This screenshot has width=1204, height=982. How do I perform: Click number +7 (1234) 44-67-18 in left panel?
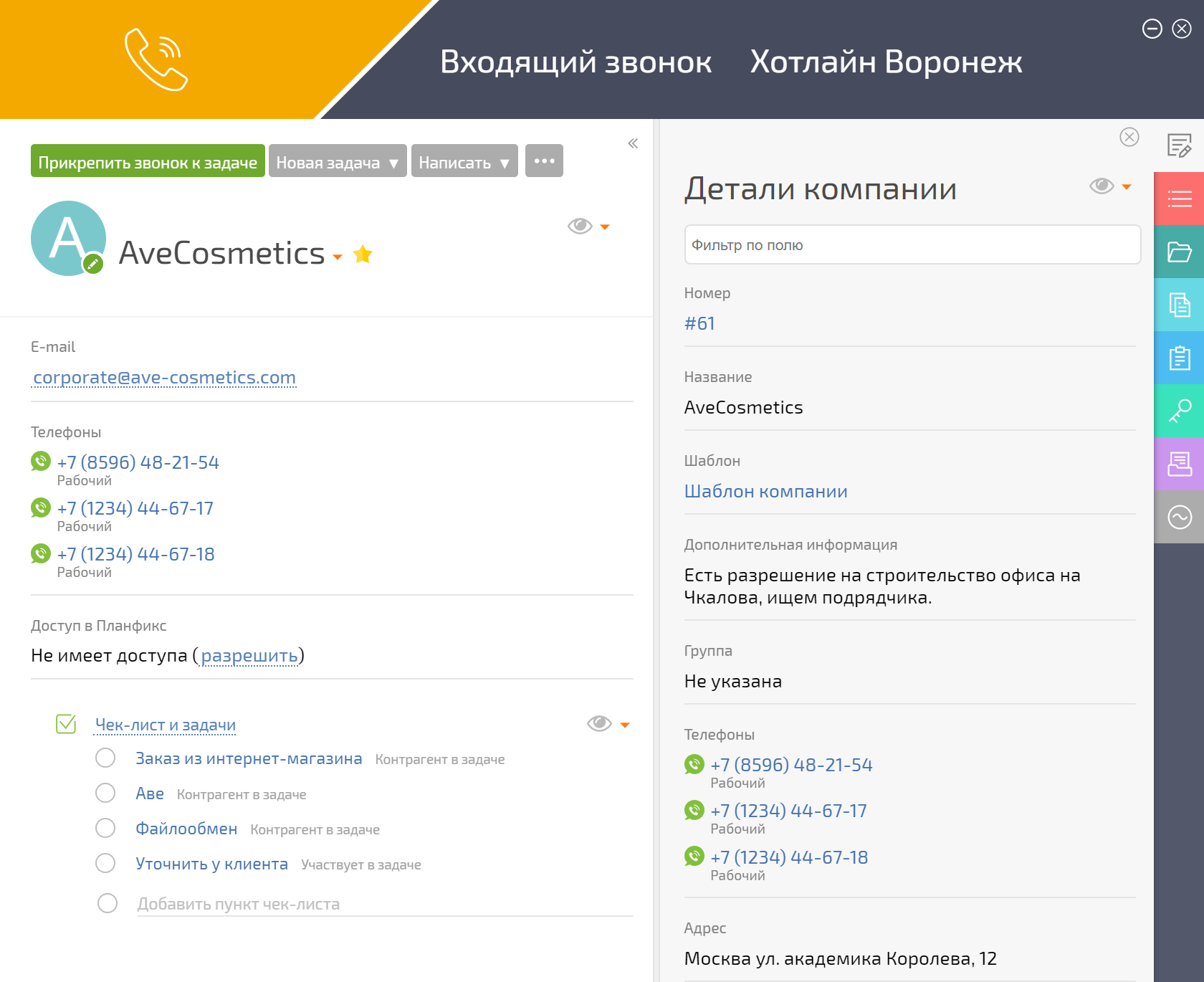pos(136,554)
